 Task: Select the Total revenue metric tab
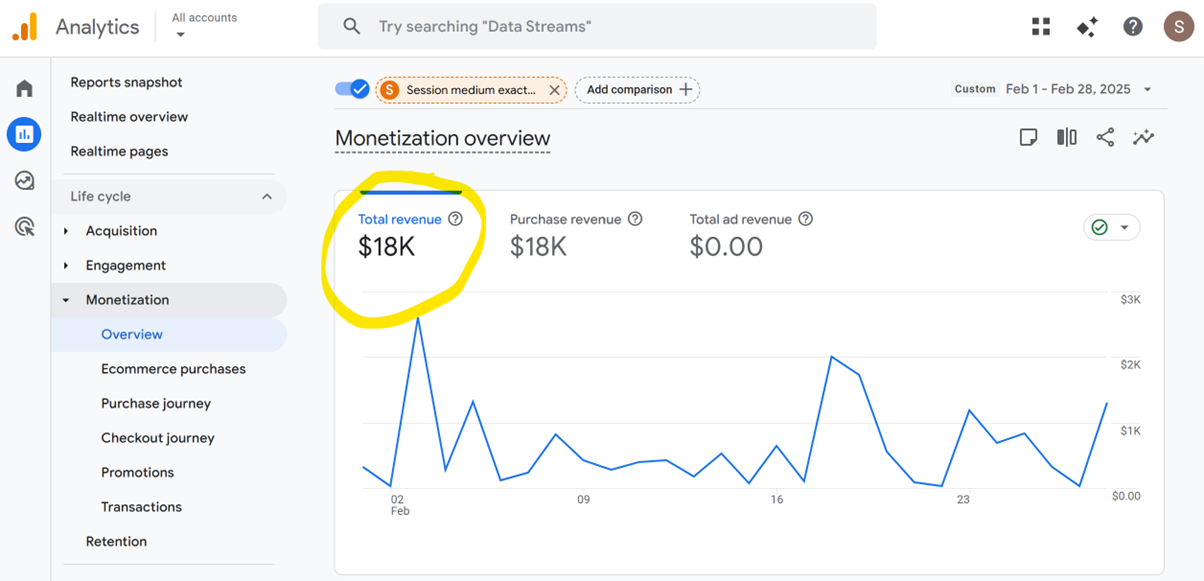click(x=399, y=219)
